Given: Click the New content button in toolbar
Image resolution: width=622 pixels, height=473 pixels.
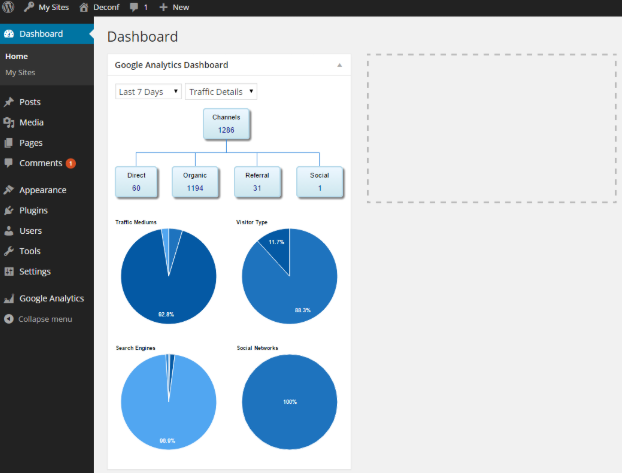Looking at the screenshot, I should point(174,7).
